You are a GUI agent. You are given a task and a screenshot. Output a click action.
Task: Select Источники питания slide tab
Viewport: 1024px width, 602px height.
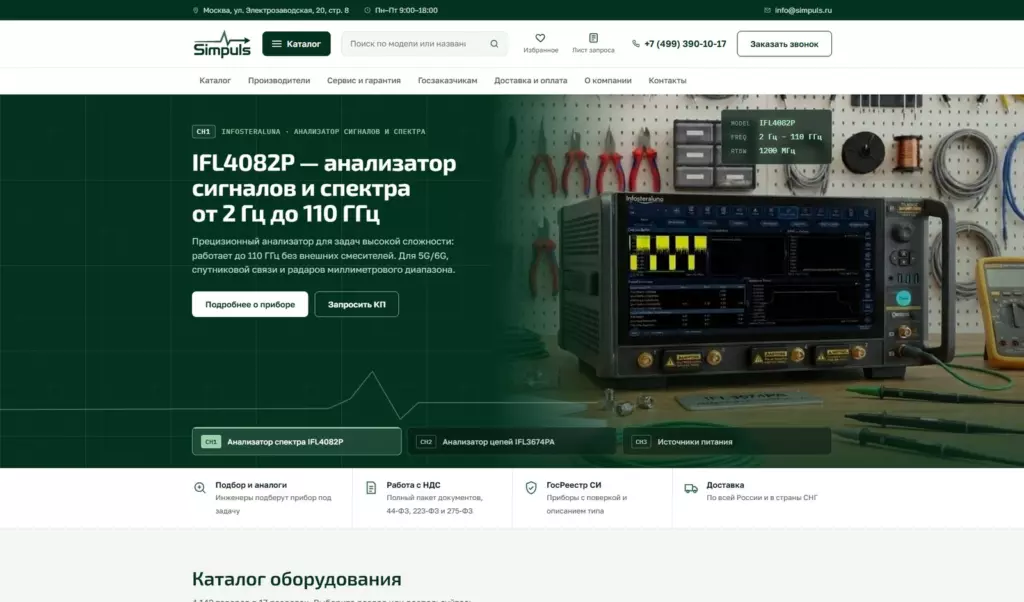(x=727, y=441)
